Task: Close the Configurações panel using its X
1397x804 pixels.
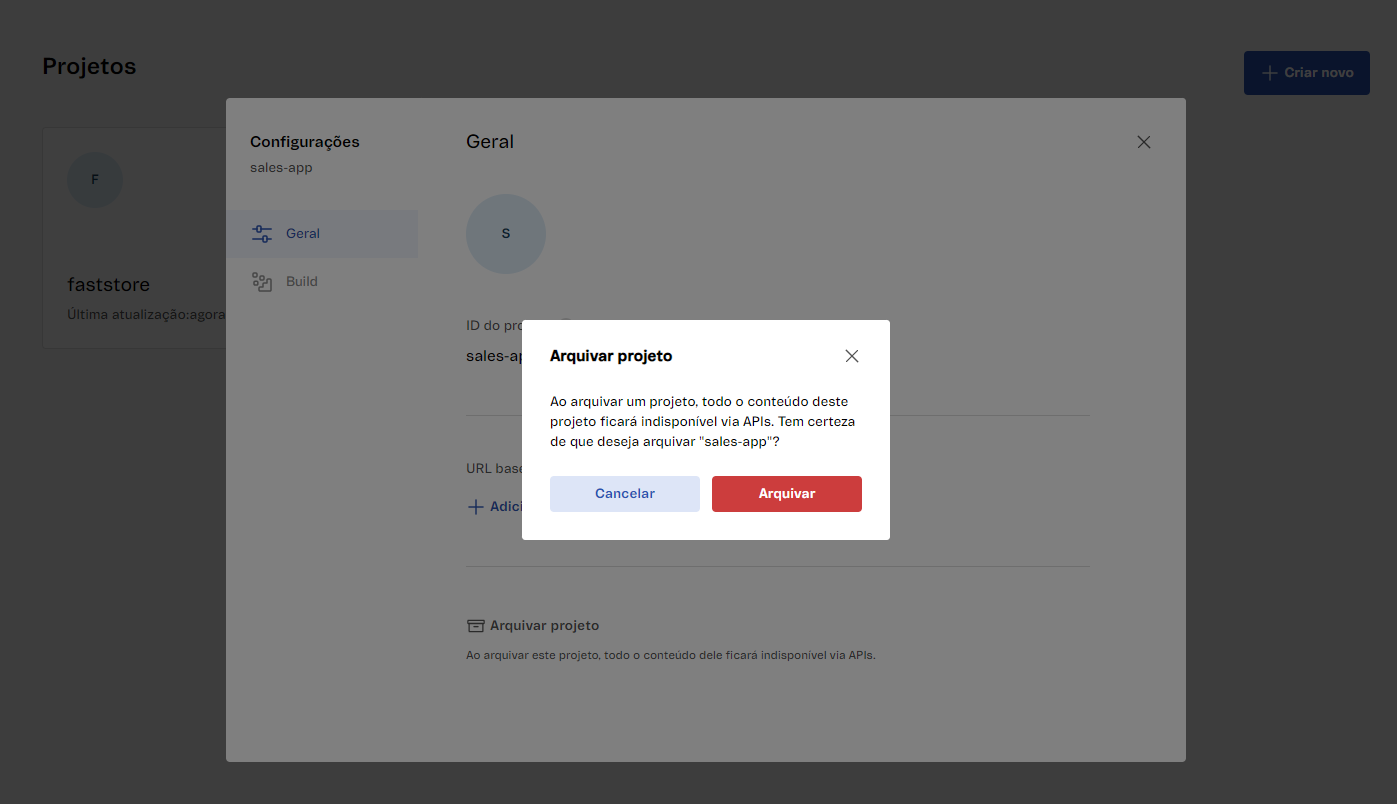Action: (x=1143, y=142)
